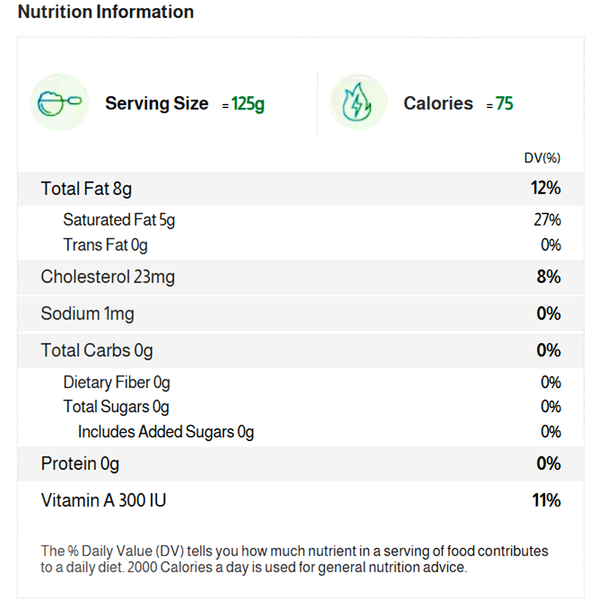The image size is (600, 600).
Task: Click the serving size spoon icon
Action: [60, 103]
